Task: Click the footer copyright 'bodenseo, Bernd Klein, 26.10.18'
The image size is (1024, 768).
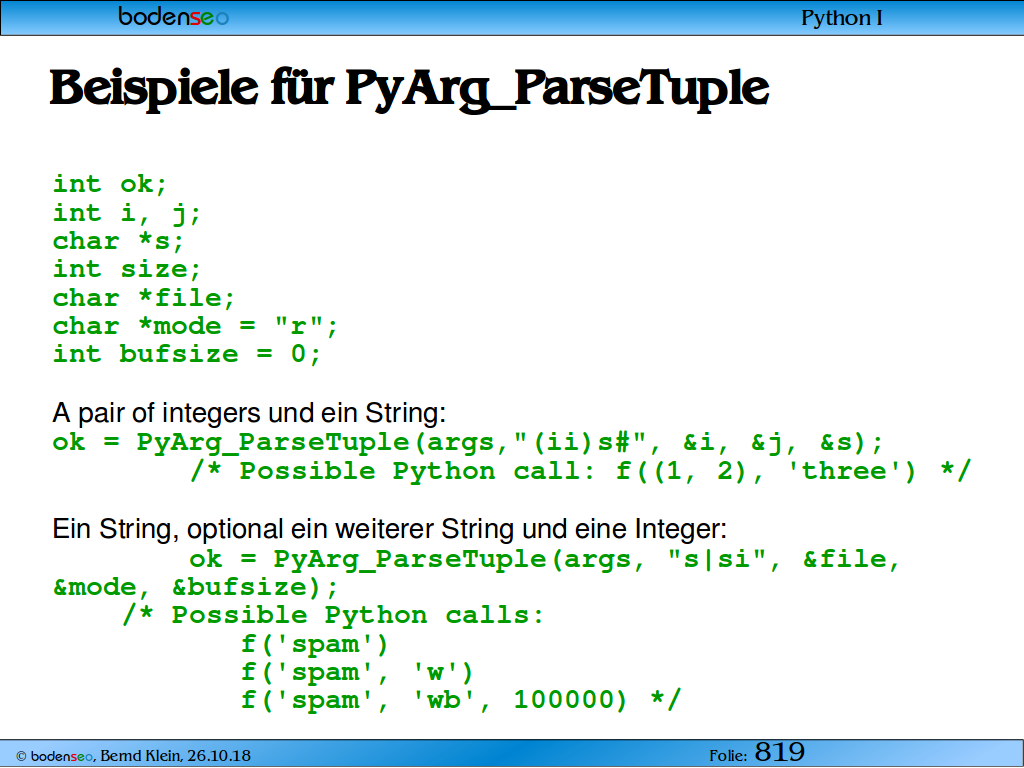Action: [x=133, y=756]
